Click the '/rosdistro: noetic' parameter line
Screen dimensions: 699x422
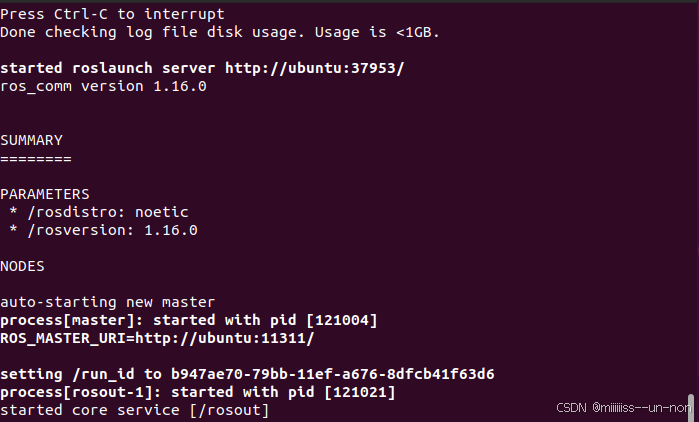coord(108,212)
